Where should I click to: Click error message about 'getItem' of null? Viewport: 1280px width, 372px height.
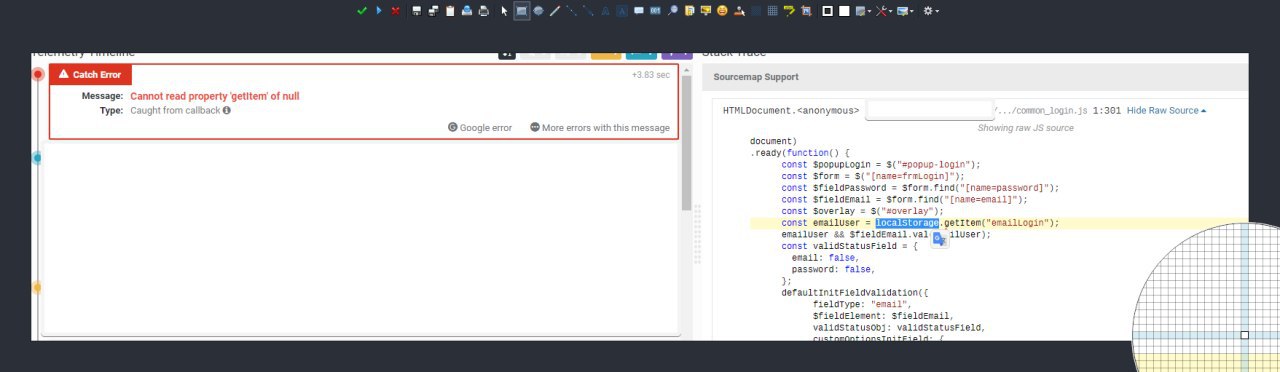pos(215,96)
